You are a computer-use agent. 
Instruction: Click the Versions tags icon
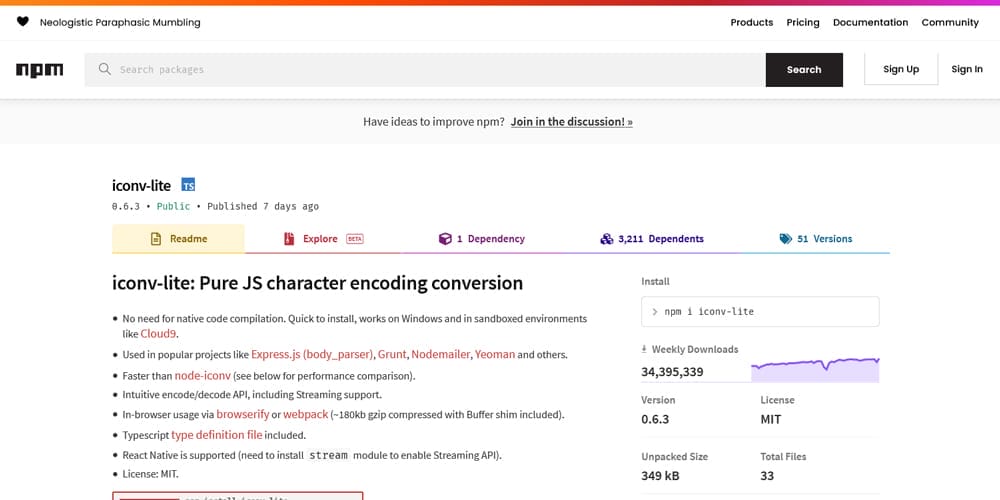(x=786, y=239)
